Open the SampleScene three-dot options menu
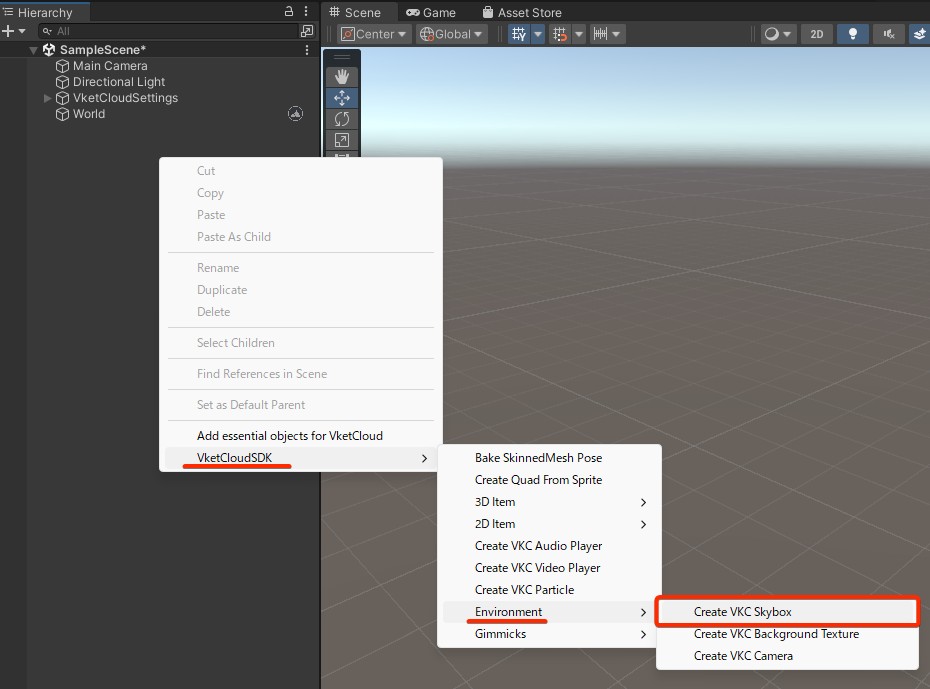The image size is (930, 689). pos(306,50)
